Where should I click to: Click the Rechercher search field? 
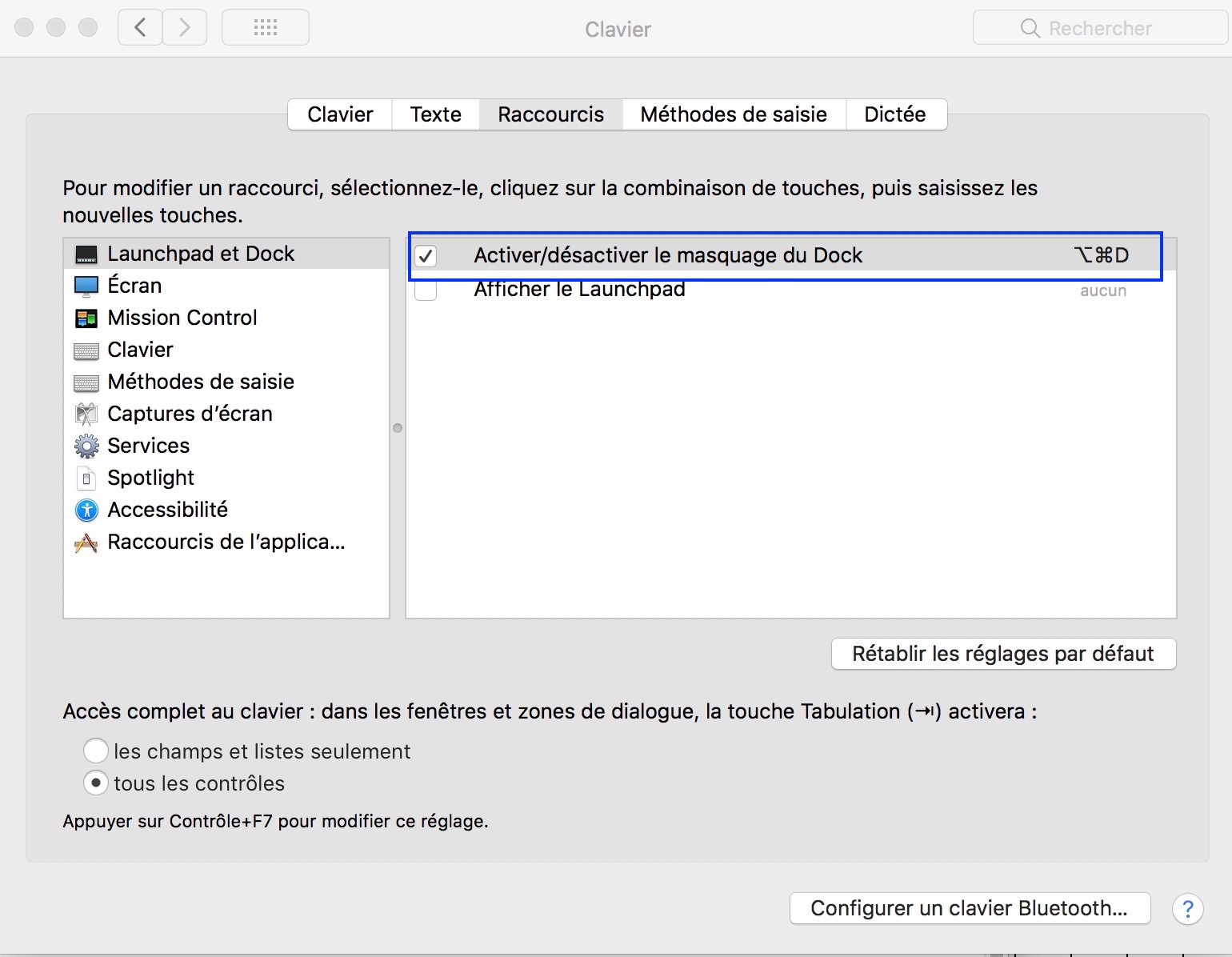[x=1100, y=29]
